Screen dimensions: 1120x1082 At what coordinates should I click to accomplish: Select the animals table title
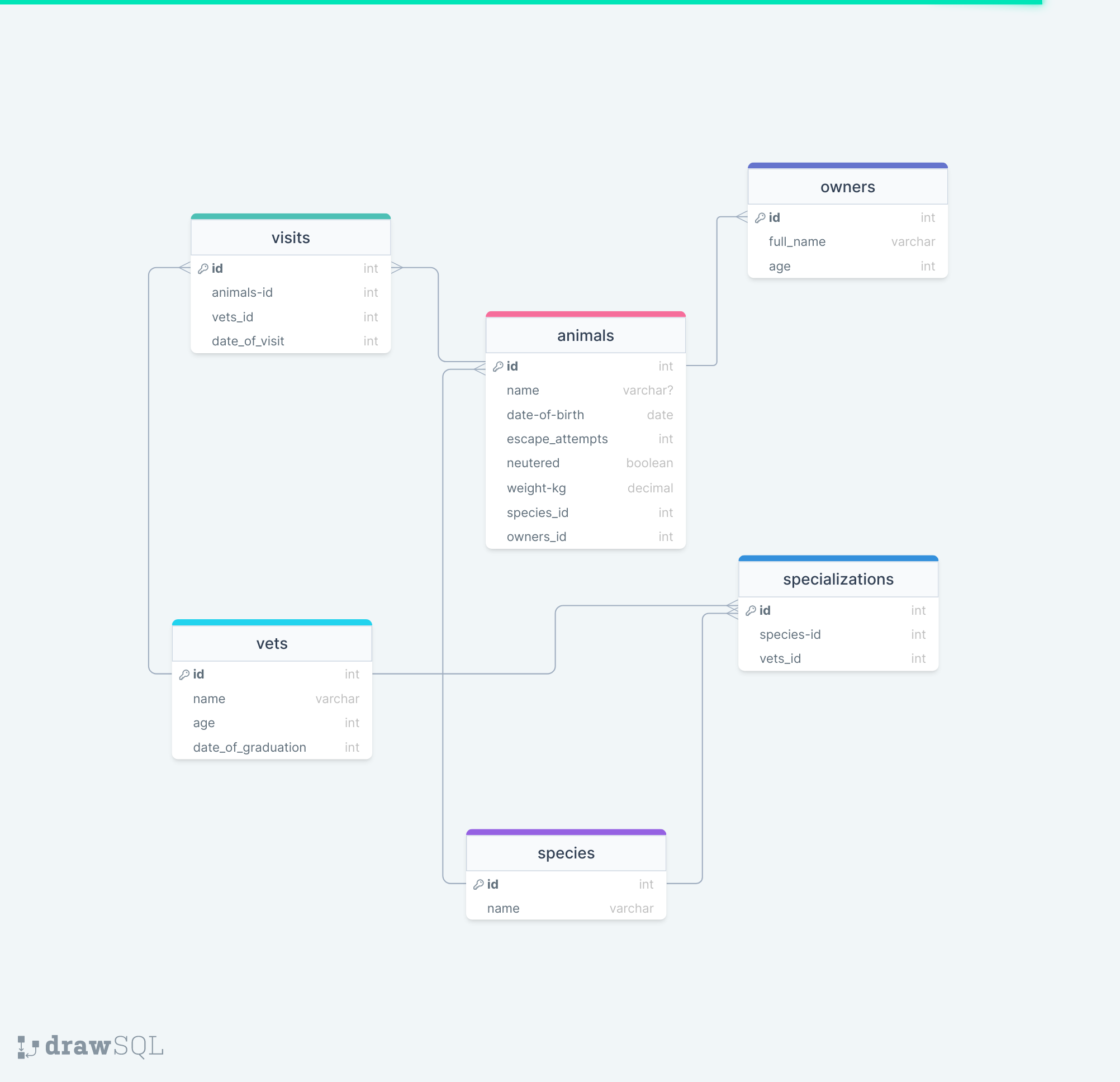pos(585,335)
